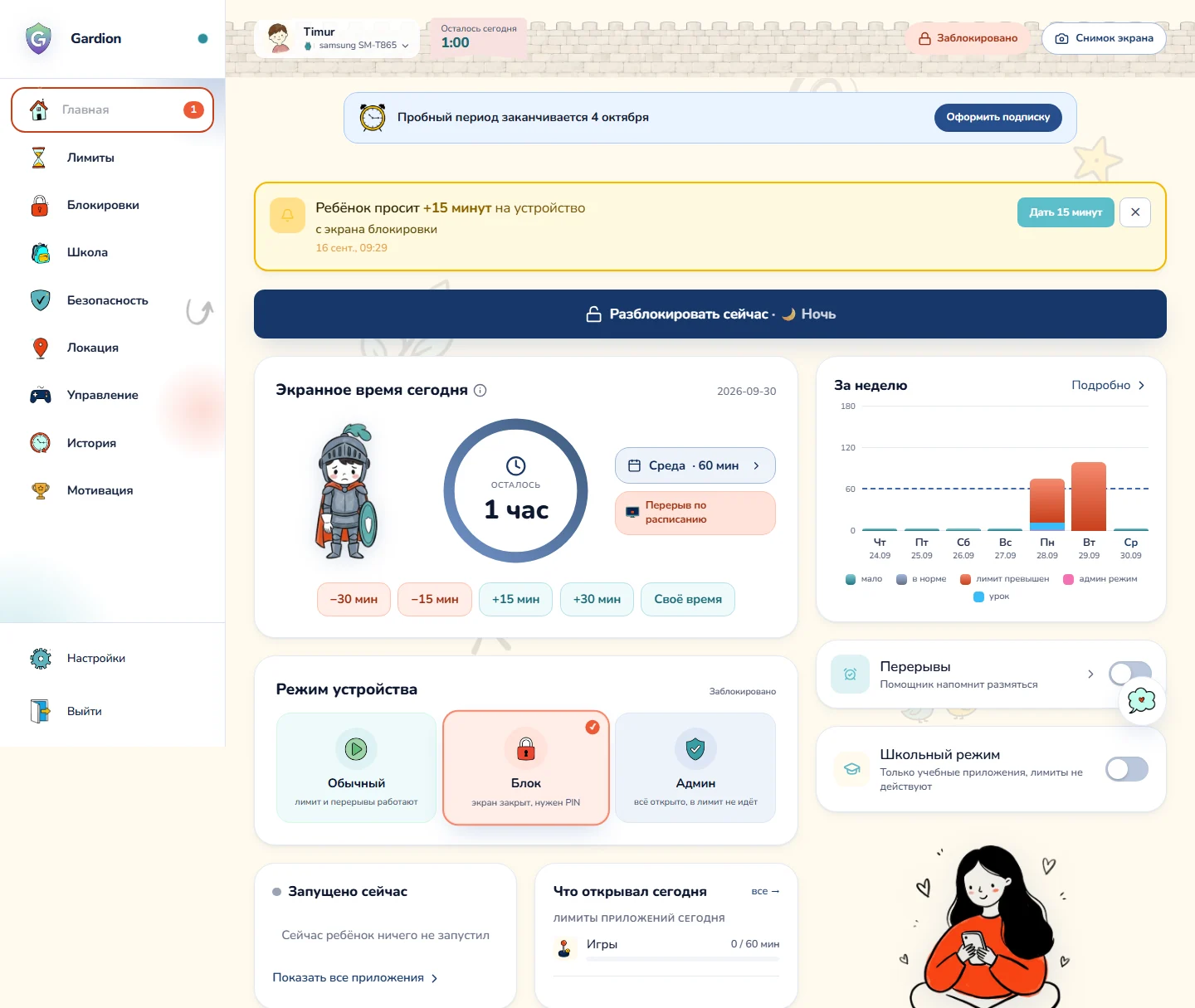This screenshot has width=1195, height=1008.
Task: Open the samsung SM-T865 device dropdown
Action: pos(356,46)
